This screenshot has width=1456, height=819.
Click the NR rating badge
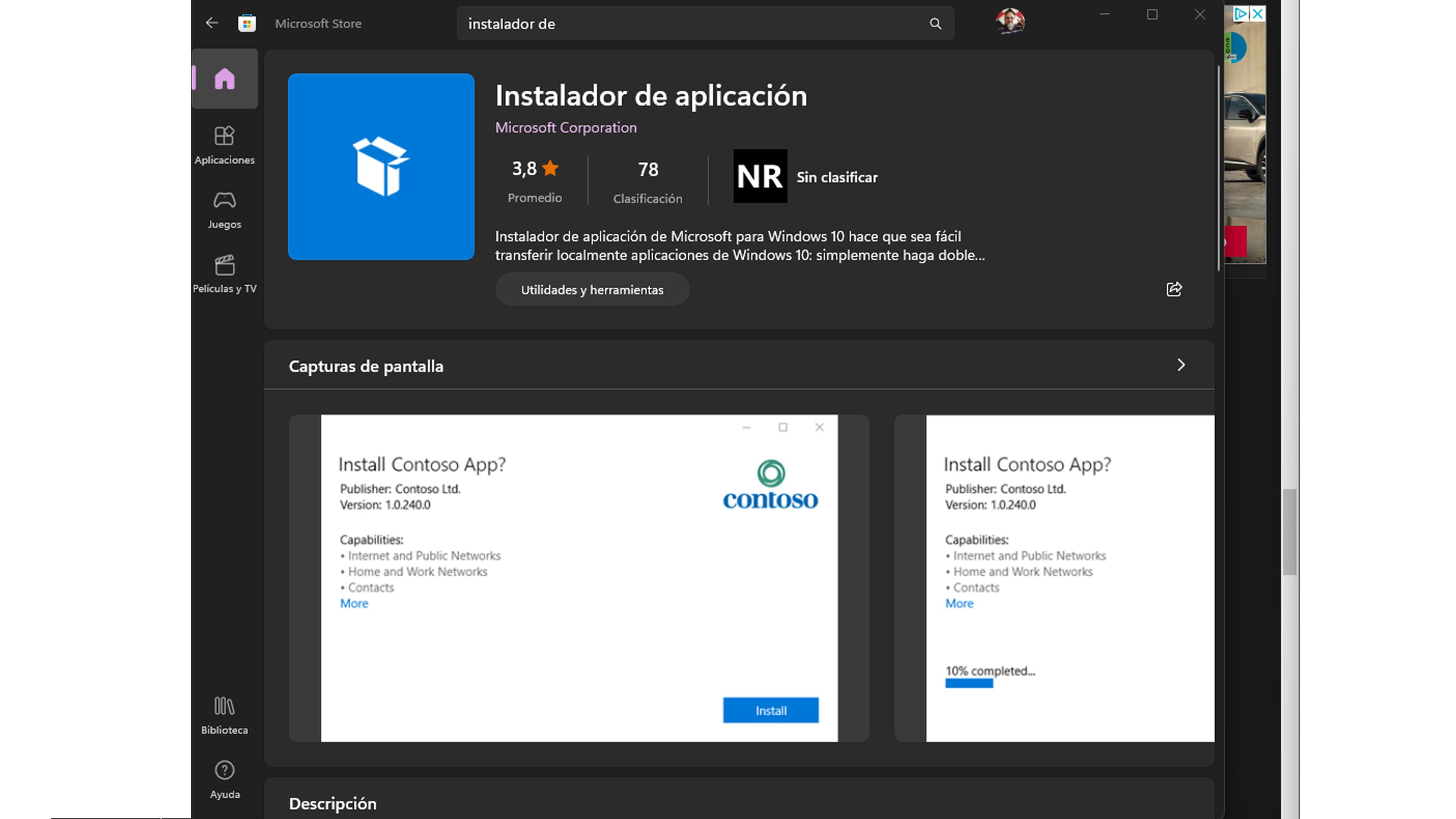760,176
